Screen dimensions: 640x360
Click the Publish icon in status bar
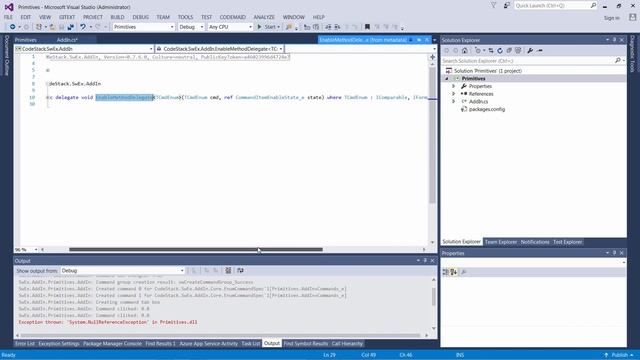pos(606,355)
